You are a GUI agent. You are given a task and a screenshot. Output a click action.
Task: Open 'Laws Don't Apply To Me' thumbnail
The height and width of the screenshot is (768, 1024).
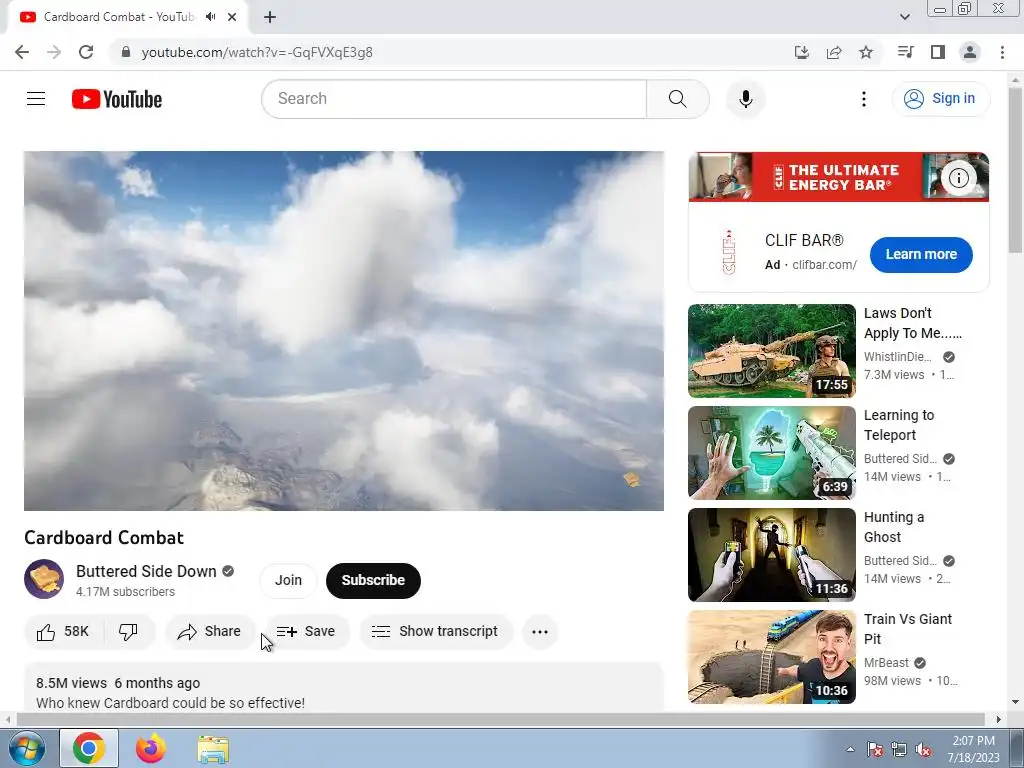click(x=771, y=351)
